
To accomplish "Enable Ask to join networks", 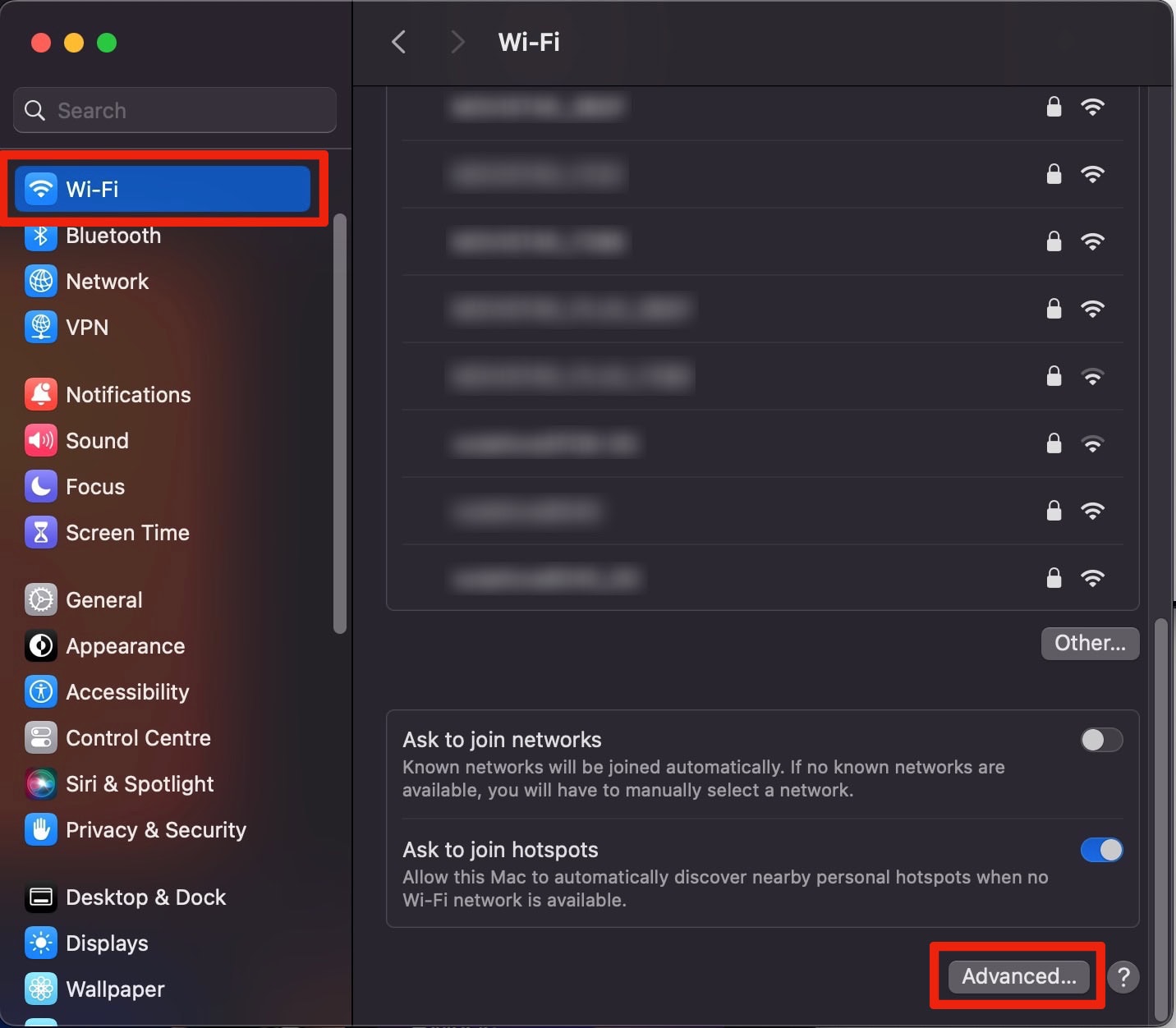I will (1102, 740).
